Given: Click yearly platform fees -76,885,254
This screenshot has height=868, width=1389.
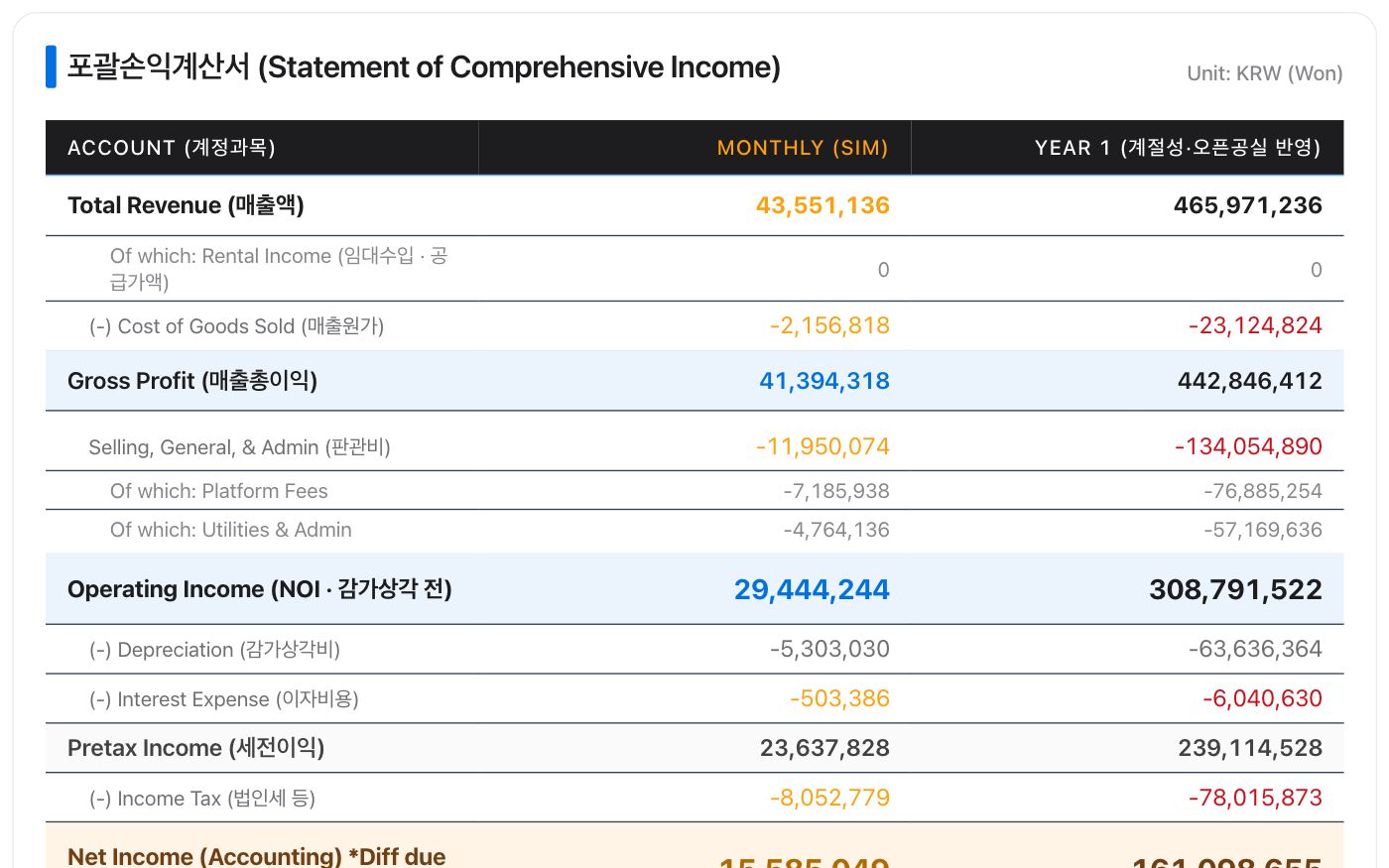Looking at the screenshot, I should tap(1262, 491).
